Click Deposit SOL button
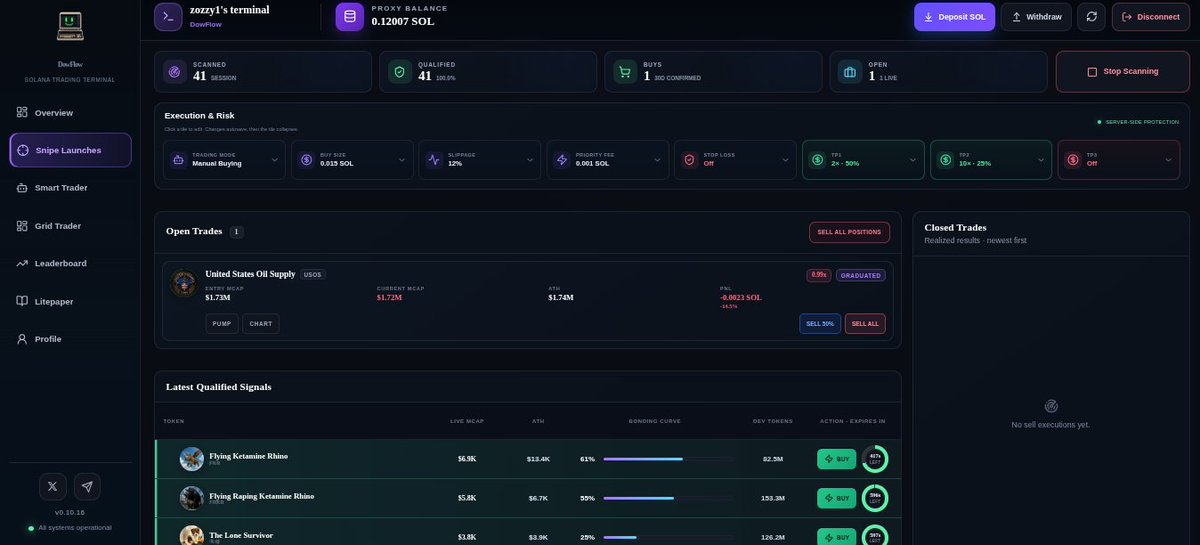This screenshot has height=545, width=1200. point(954,17)
